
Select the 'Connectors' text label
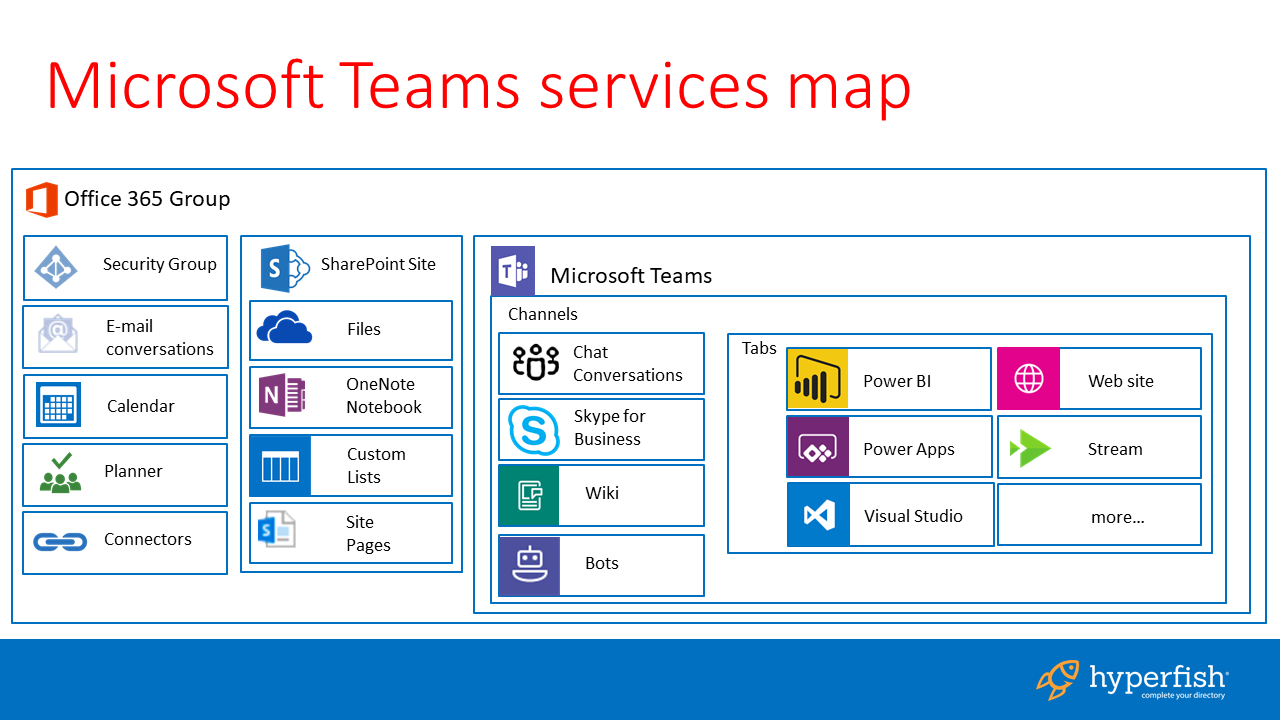tap(148, 539)
